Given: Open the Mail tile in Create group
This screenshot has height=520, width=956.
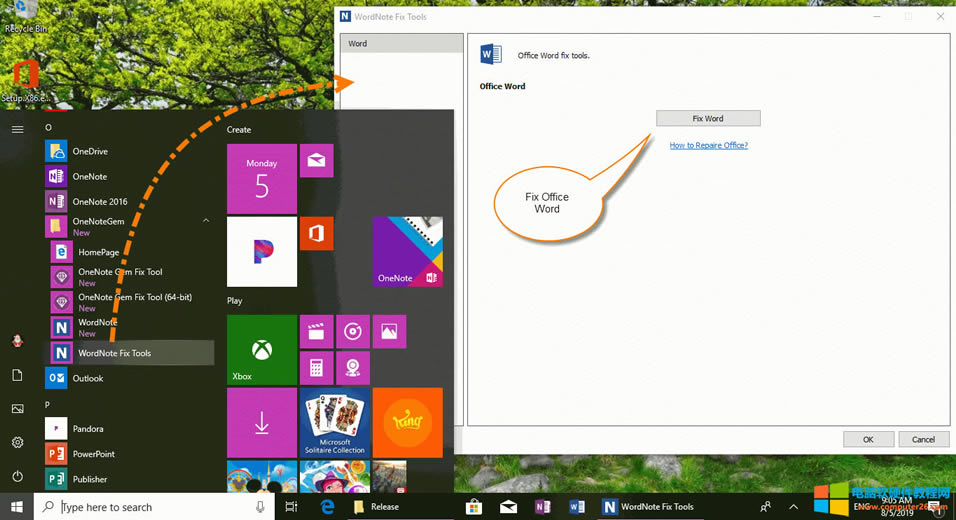Looking at the screenshot, I should coord(316,160).
